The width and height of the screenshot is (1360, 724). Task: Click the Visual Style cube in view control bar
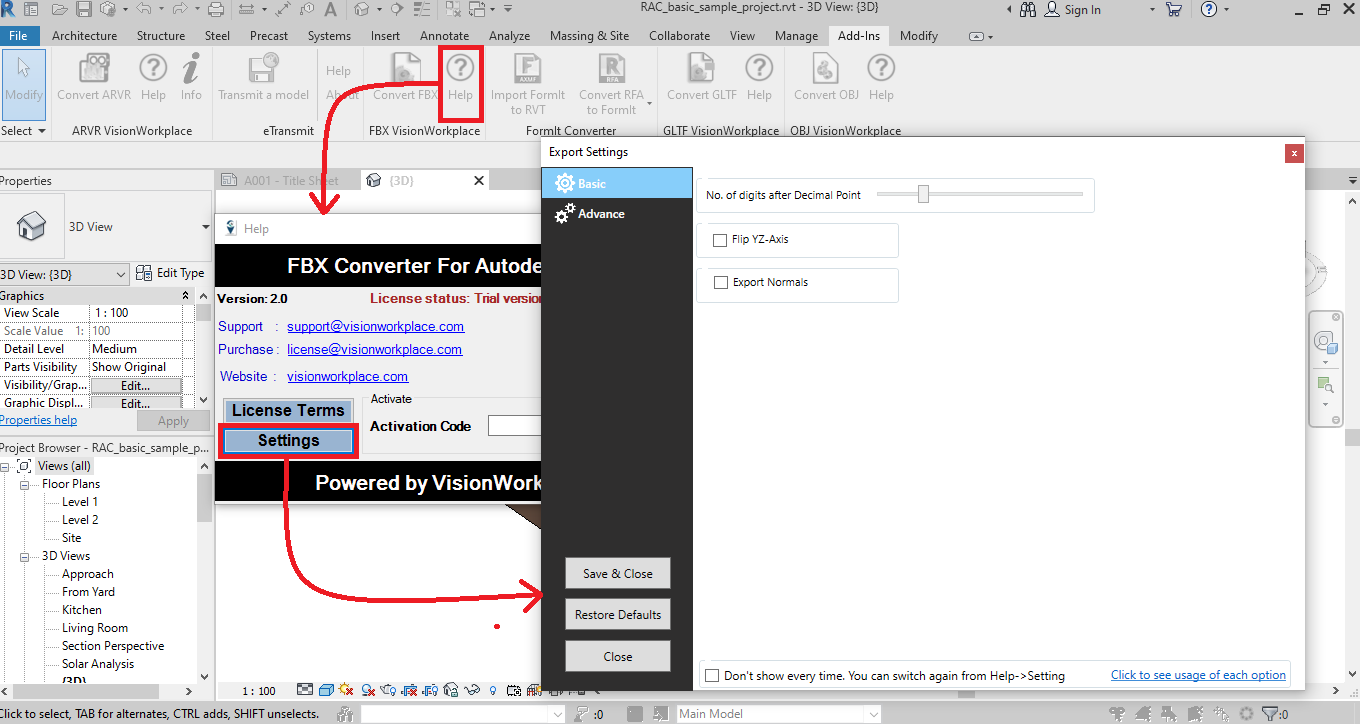tap(326, 690)
